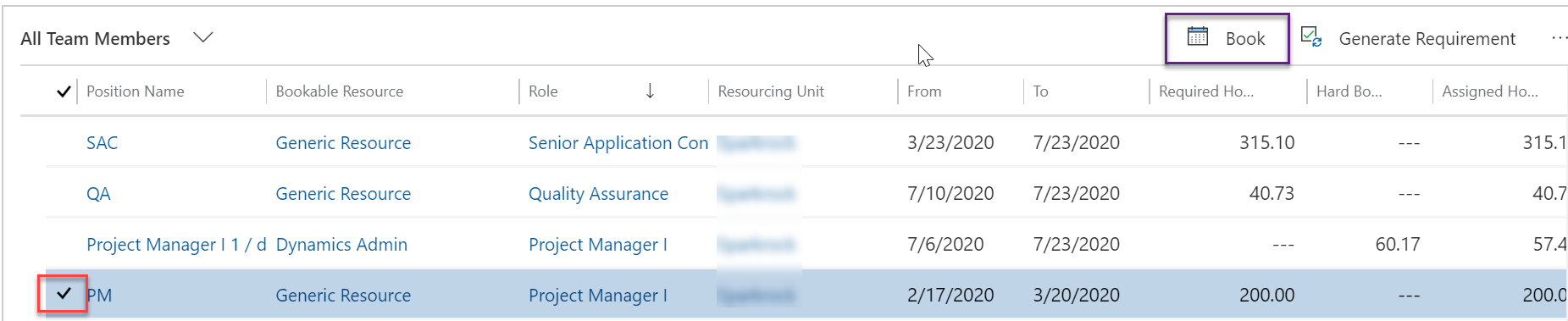Sort by Bookable Resource column header
Screen dimensions: 1568x321
(340, 91)
